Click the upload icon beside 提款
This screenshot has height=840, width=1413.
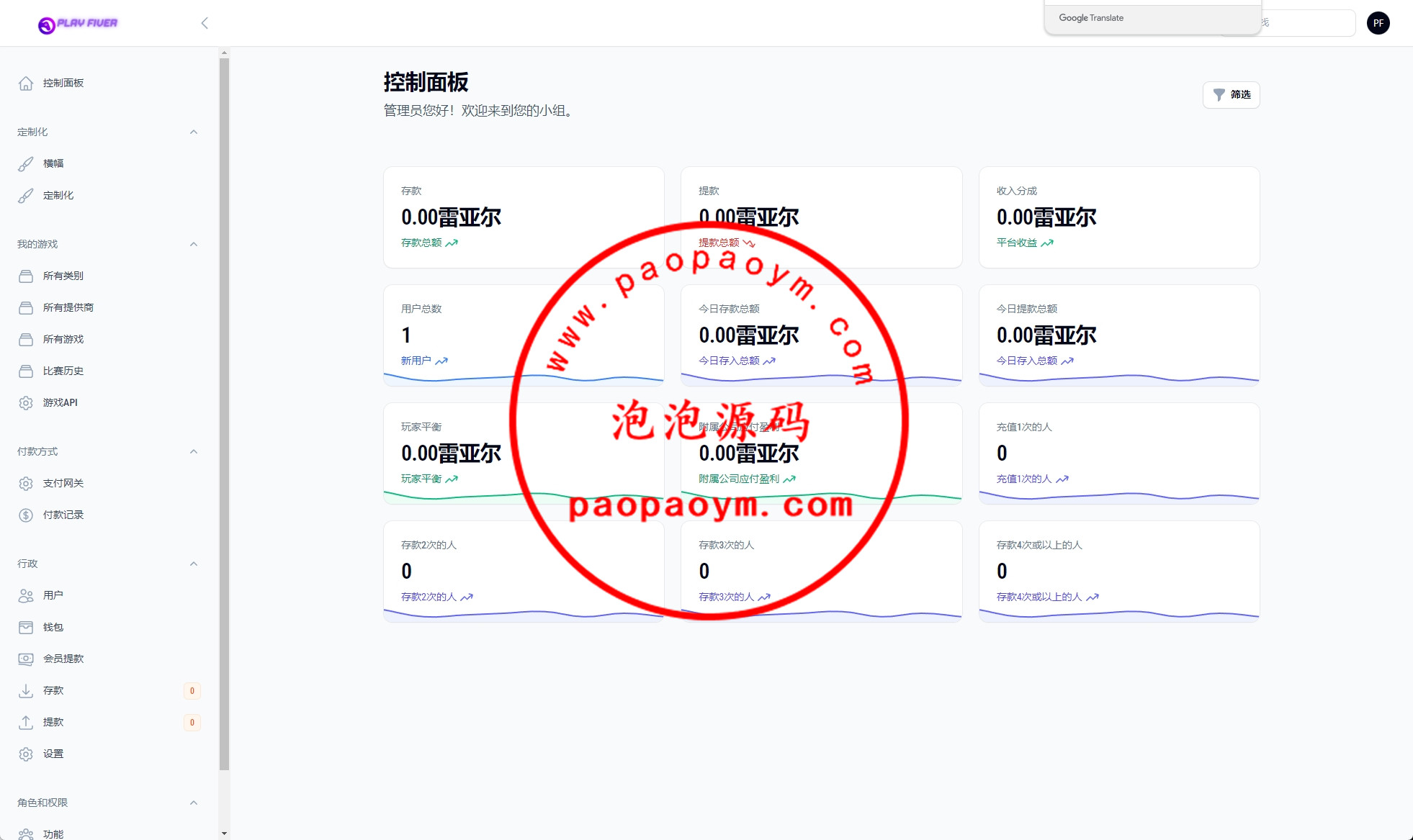coord(26,723)
